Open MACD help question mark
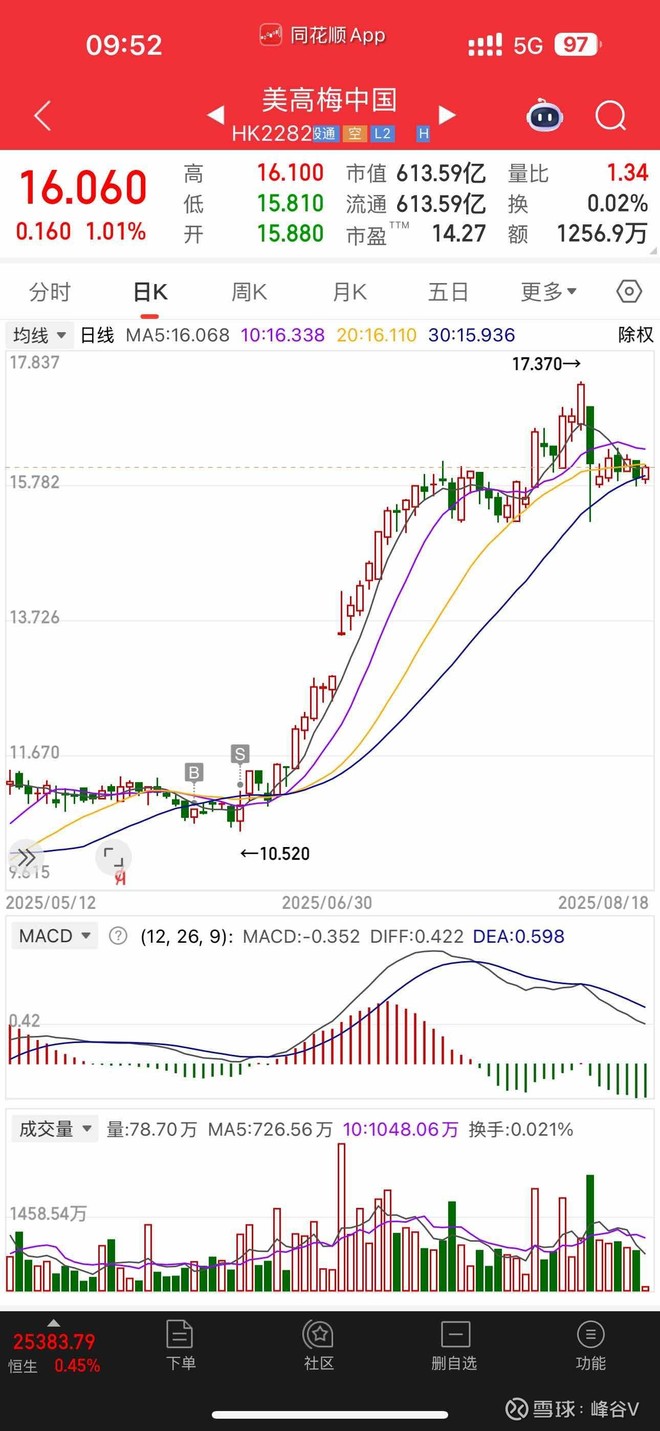The width and height of the screenshot is (660, 1431). coord(118,937)
